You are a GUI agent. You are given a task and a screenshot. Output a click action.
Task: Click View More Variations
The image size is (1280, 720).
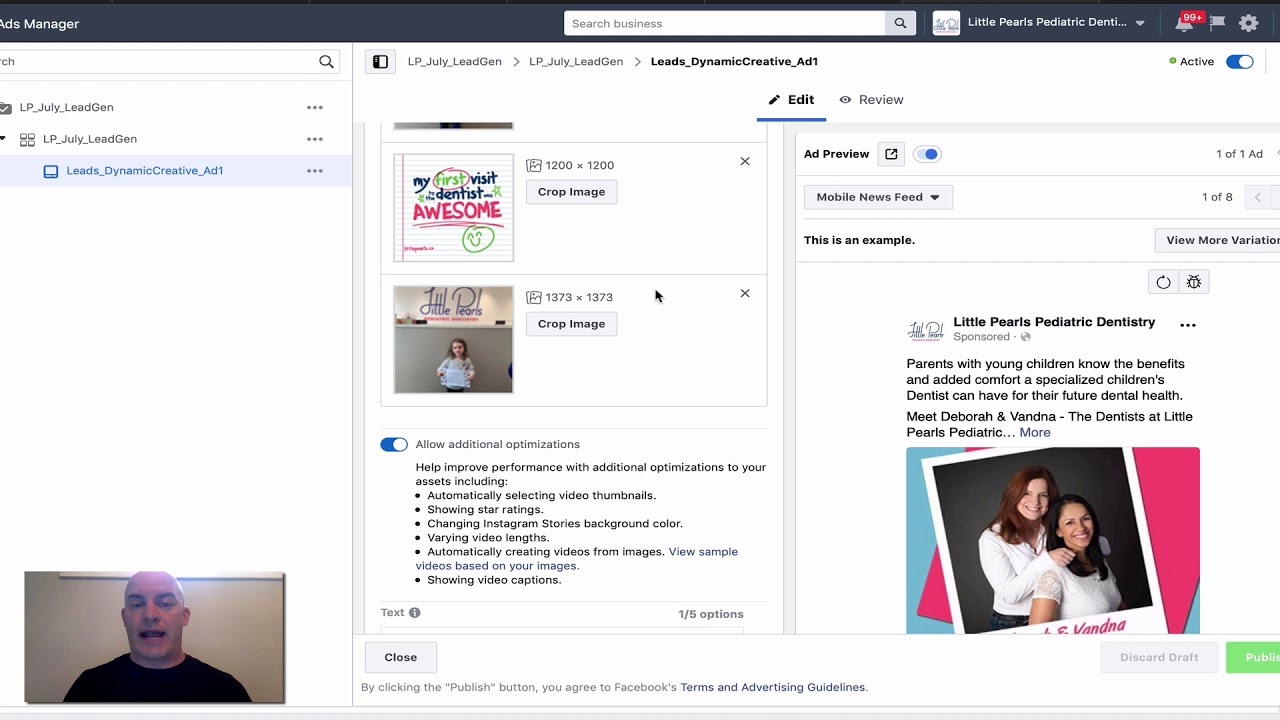click(1217, 240)
